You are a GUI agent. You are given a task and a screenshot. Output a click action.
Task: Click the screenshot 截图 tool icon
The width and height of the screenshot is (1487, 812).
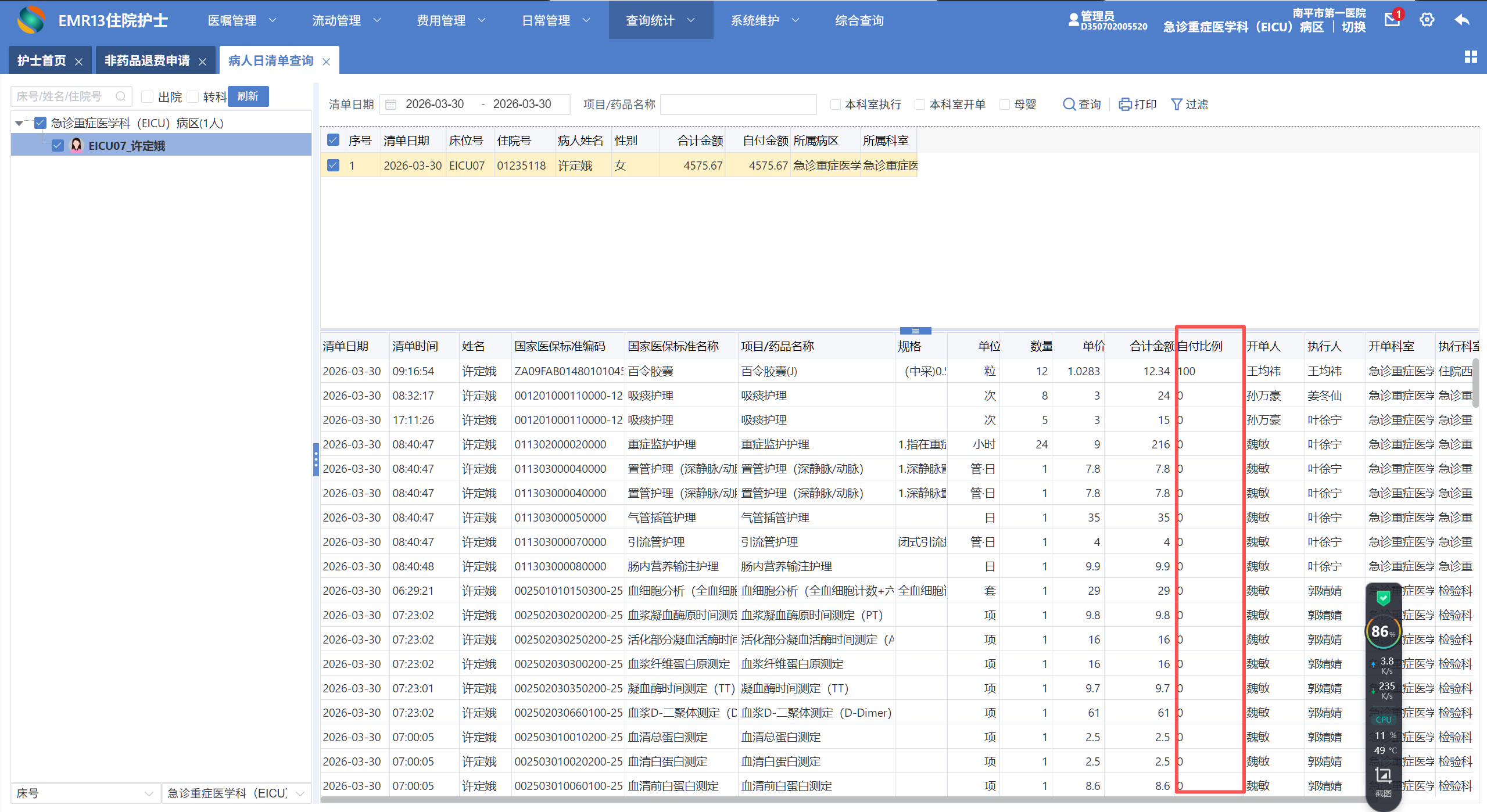(1383, 775)
